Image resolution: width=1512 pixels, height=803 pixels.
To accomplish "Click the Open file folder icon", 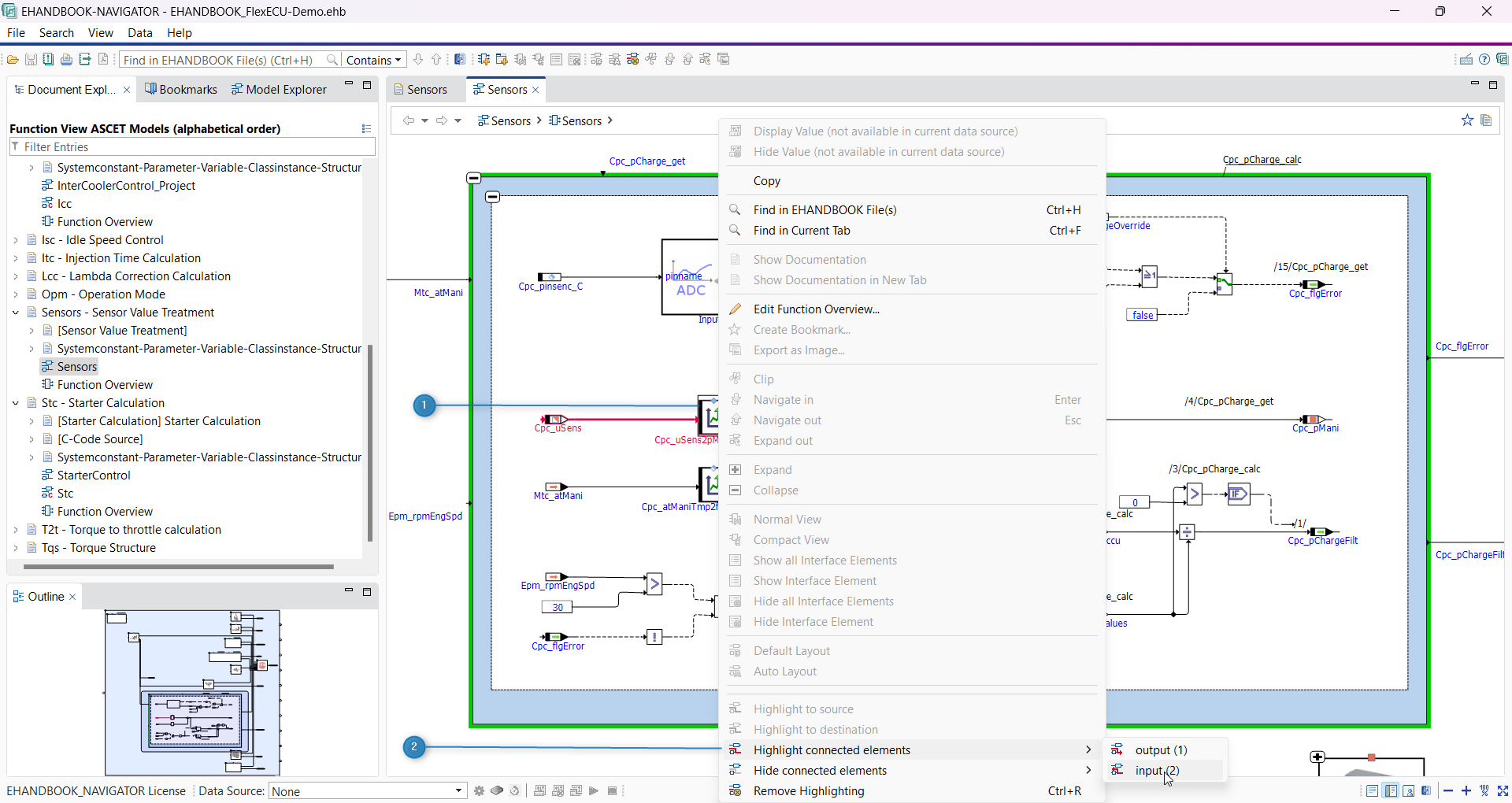I will click(x=13, y=60).
